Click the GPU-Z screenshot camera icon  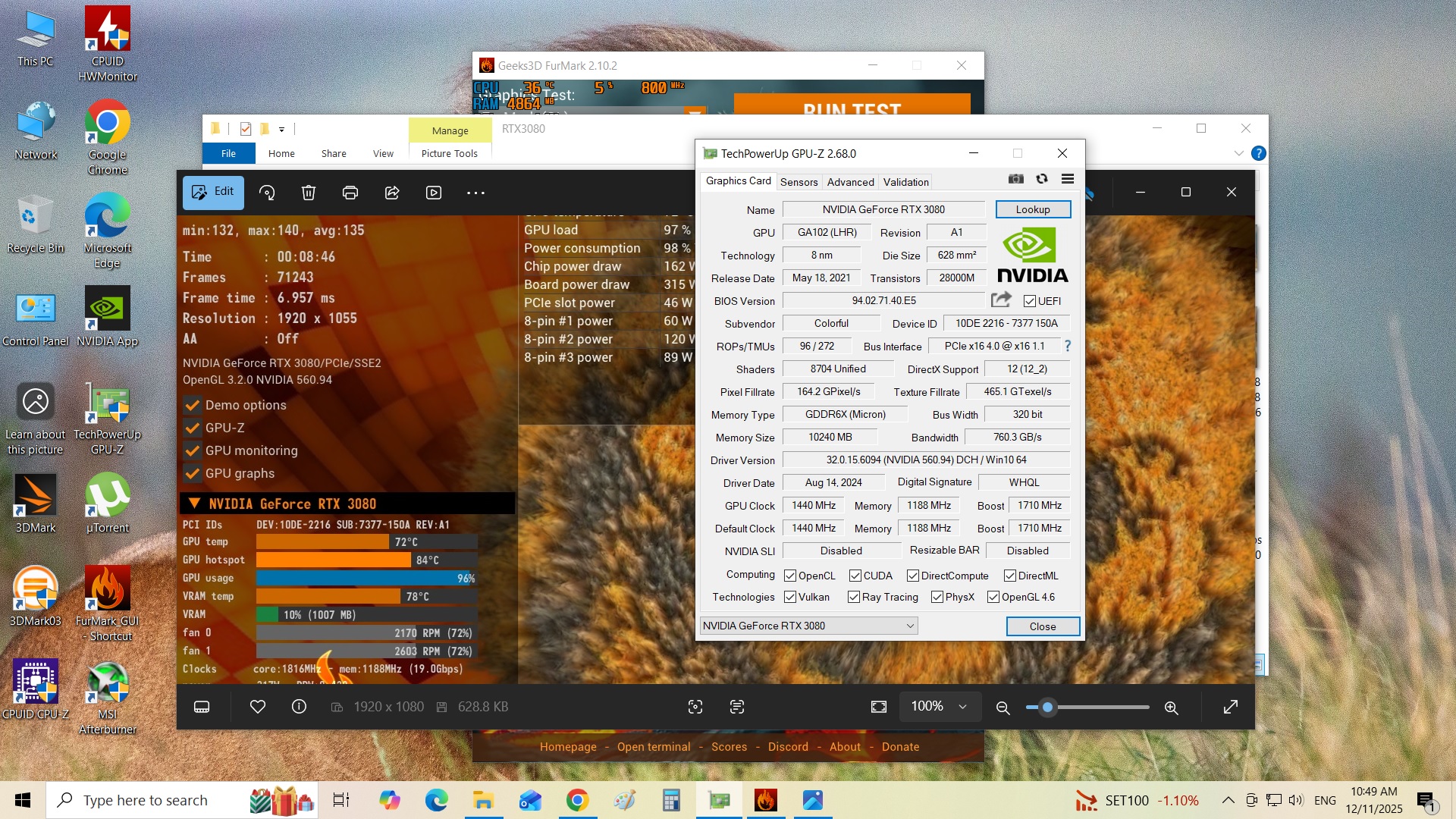(1015, 179)
